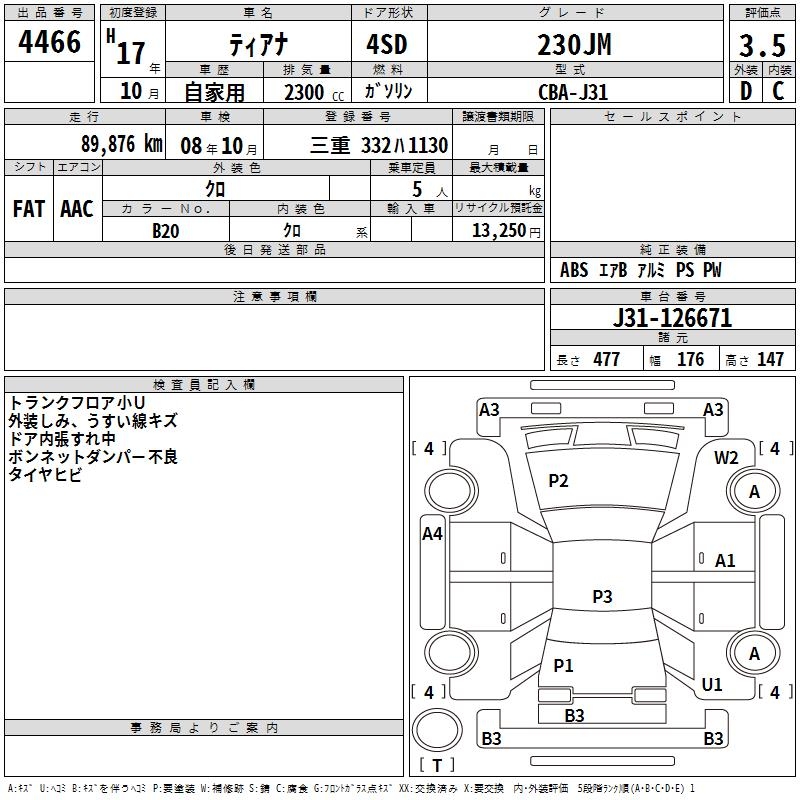The width and height of the screenshot is (800, 800).
Task: Click the registration number 三重 332ハ1130
Action: [x=379, y=145]
